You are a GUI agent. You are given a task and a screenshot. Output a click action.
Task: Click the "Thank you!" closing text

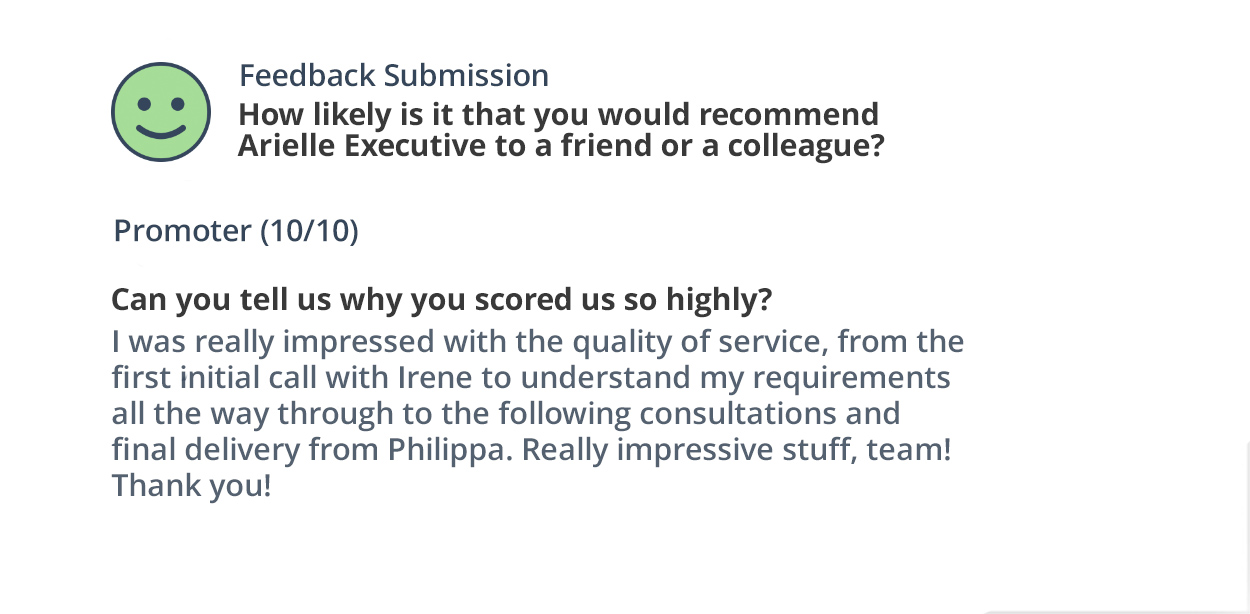click(x=191, y=486)
